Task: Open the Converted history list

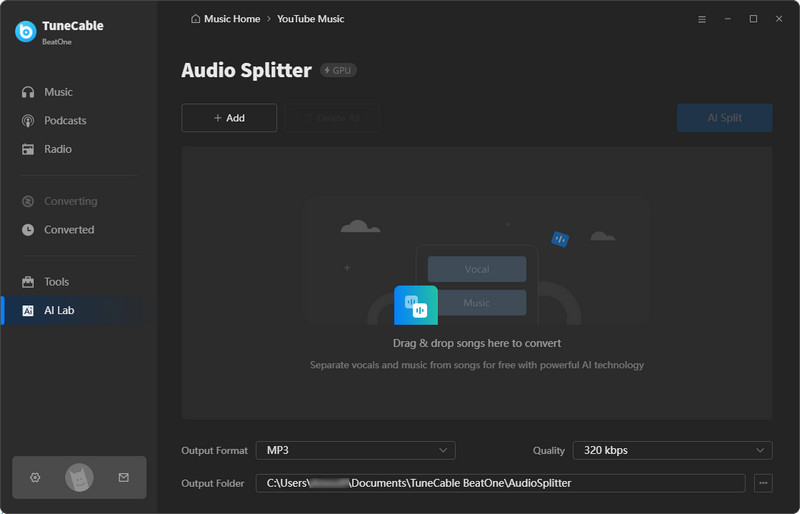Action: coord(68,230)
